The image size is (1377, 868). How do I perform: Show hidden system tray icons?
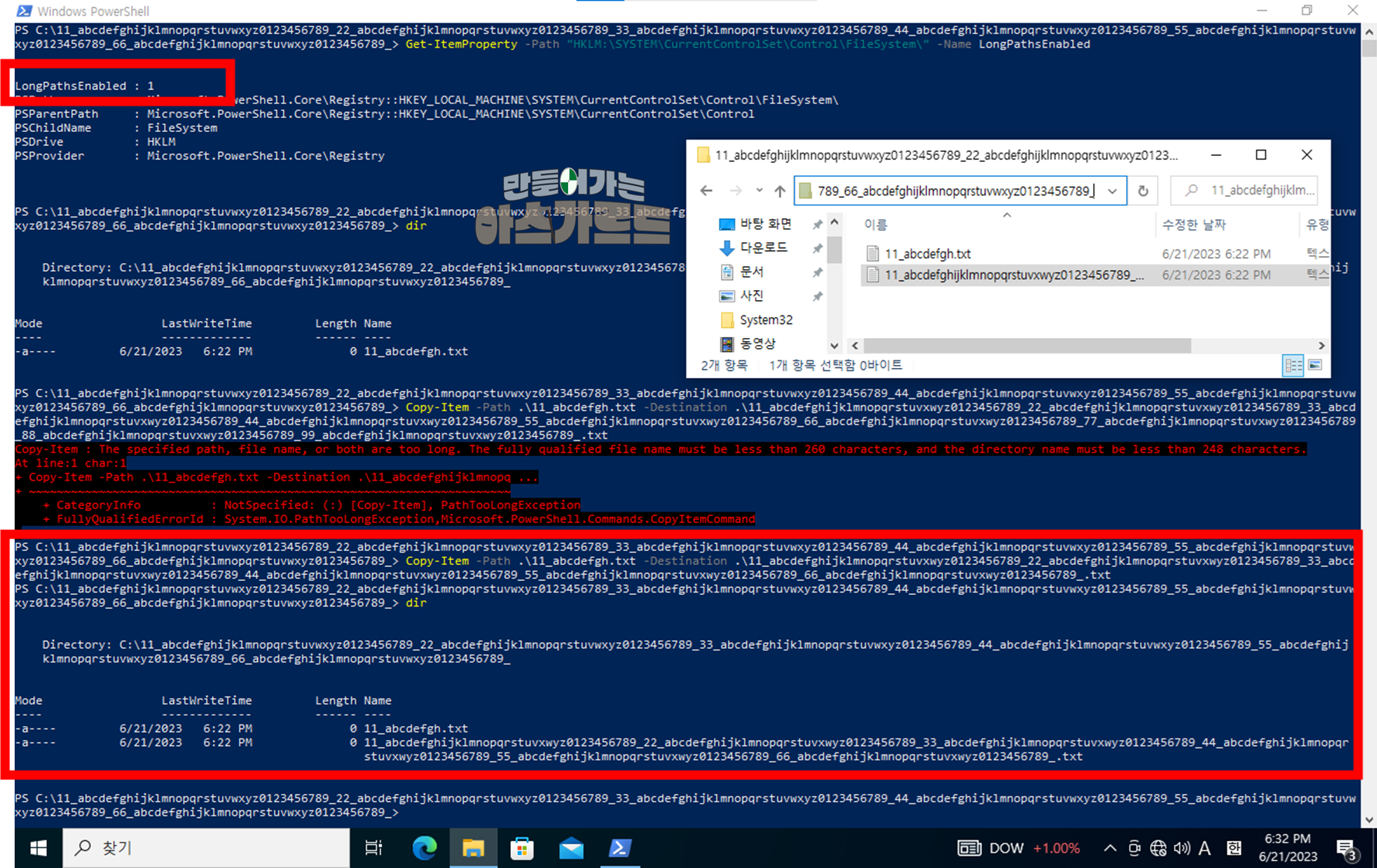1110,848
